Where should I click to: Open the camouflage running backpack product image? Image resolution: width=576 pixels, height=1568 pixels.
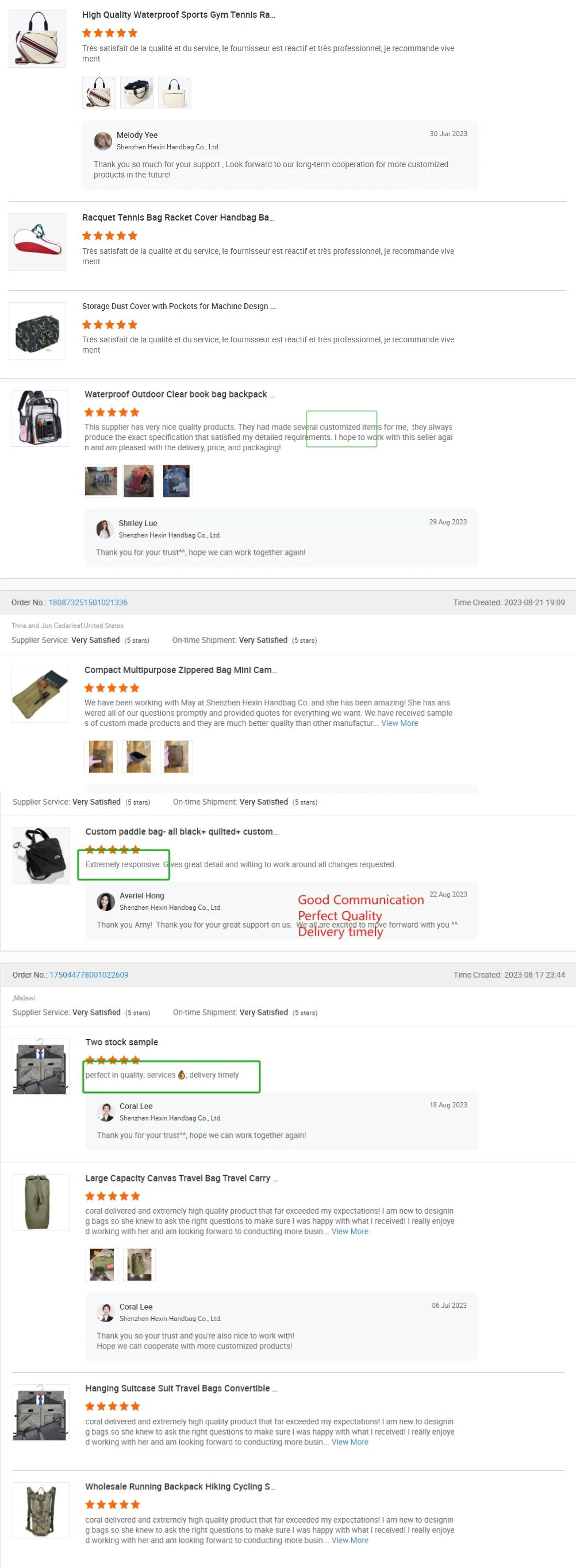[41, 1510]
